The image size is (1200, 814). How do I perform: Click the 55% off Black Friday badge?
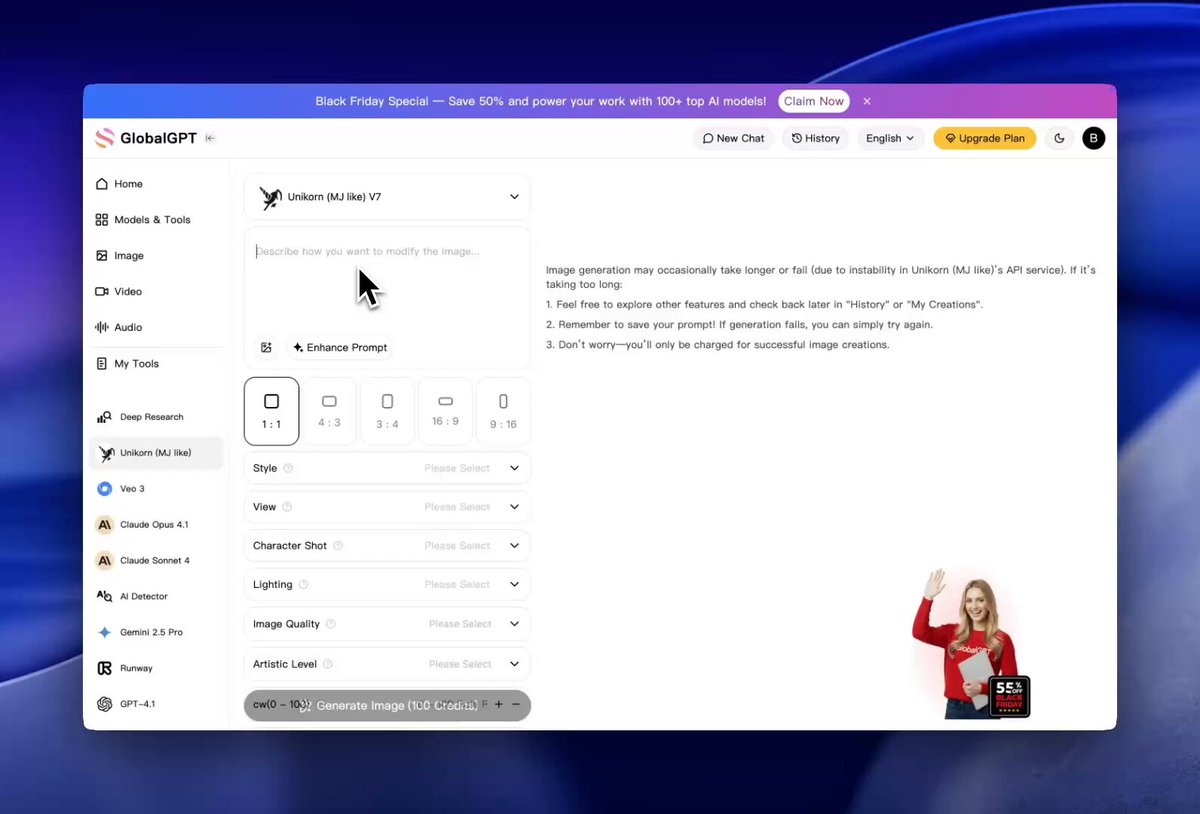tap(1009, 697)
